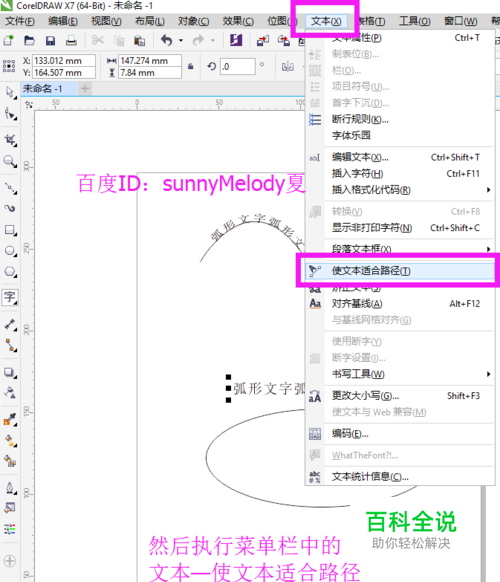
Task: Select the Text tool (字)
Action: click(10, 297)
